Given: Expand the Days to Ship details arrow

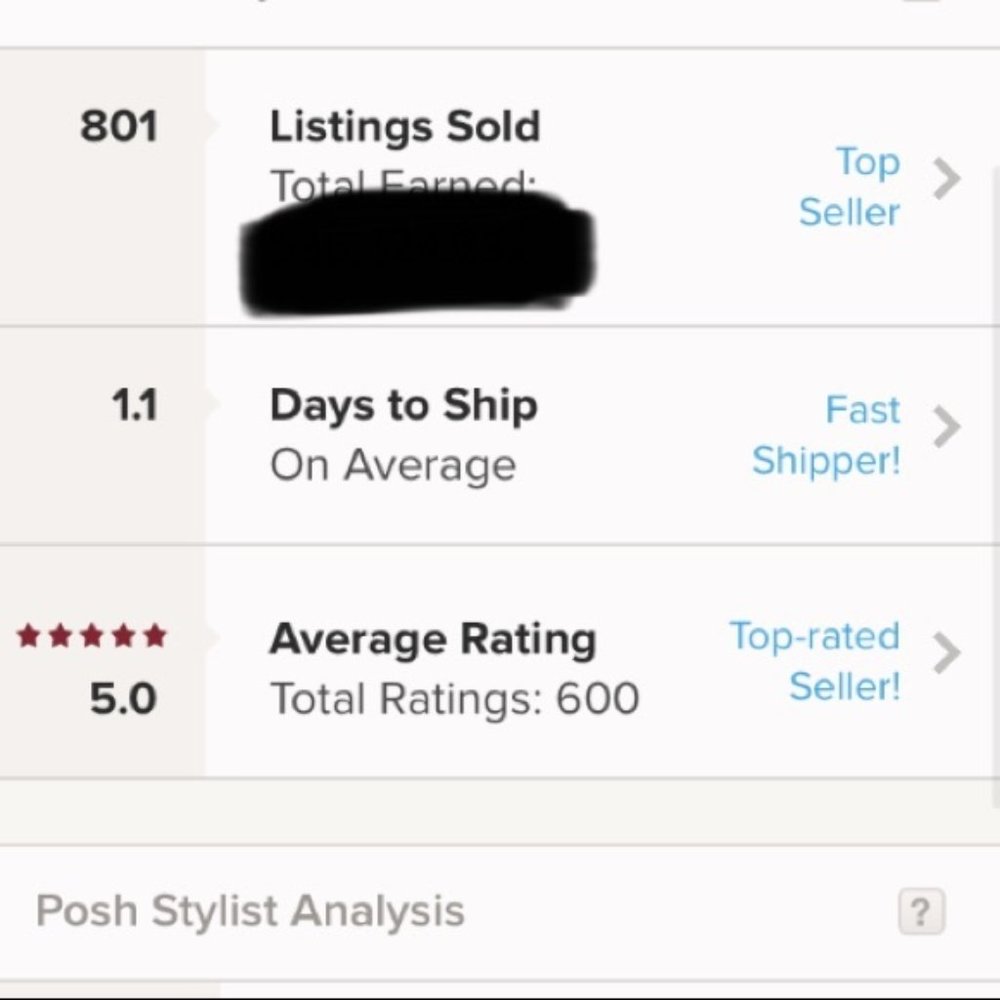Looking at the screenshot, I should click(x=944, y=427).
